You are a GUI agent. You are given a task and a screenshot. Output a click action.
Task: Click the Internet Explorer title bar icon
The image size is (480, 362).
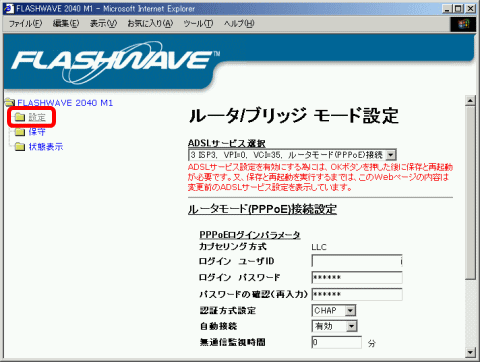point(9,8)
